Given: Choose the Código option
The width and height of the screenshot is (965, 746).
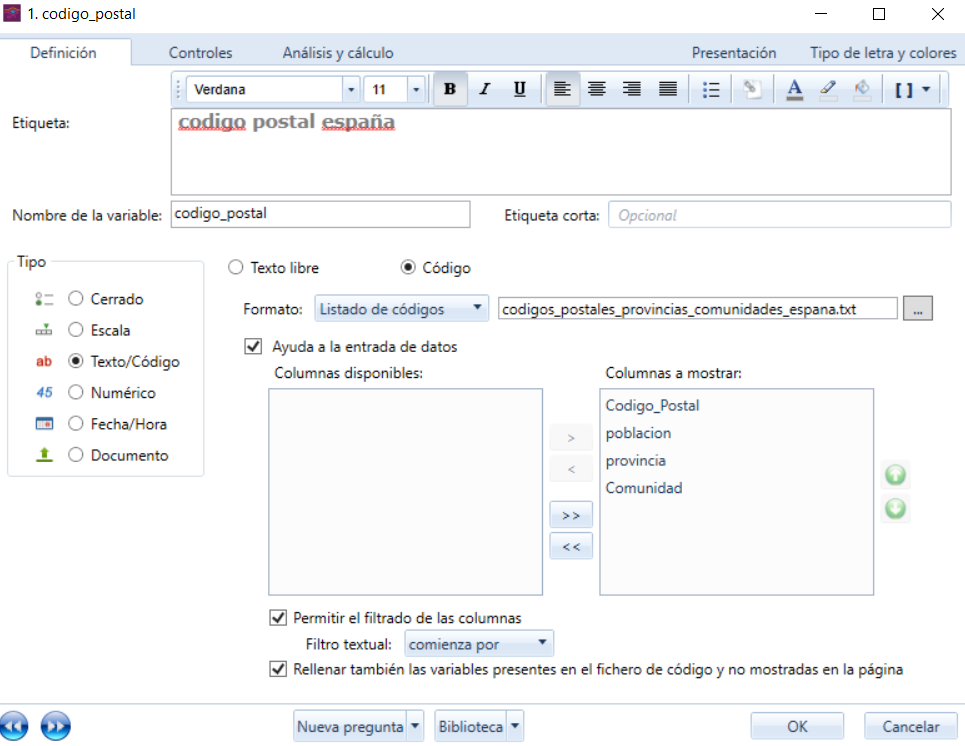Looking at the screenshot, I should click(407, 268).
